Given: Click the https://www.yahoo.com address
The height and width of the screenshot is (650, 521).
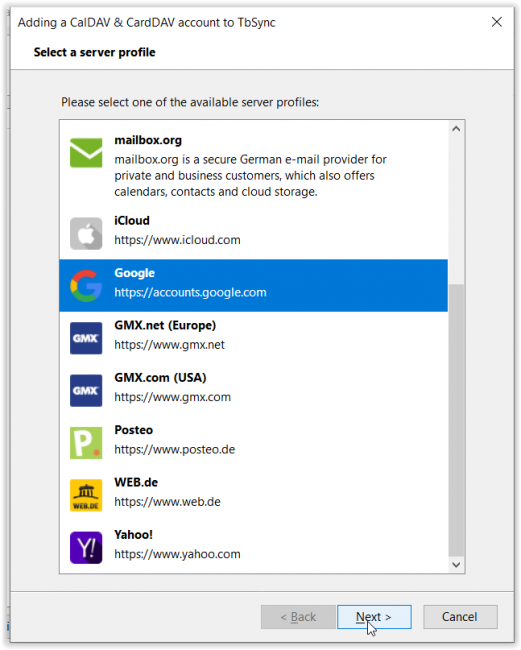Looking at the screenshot, I should pyautogui.click(x=177, y=554).
